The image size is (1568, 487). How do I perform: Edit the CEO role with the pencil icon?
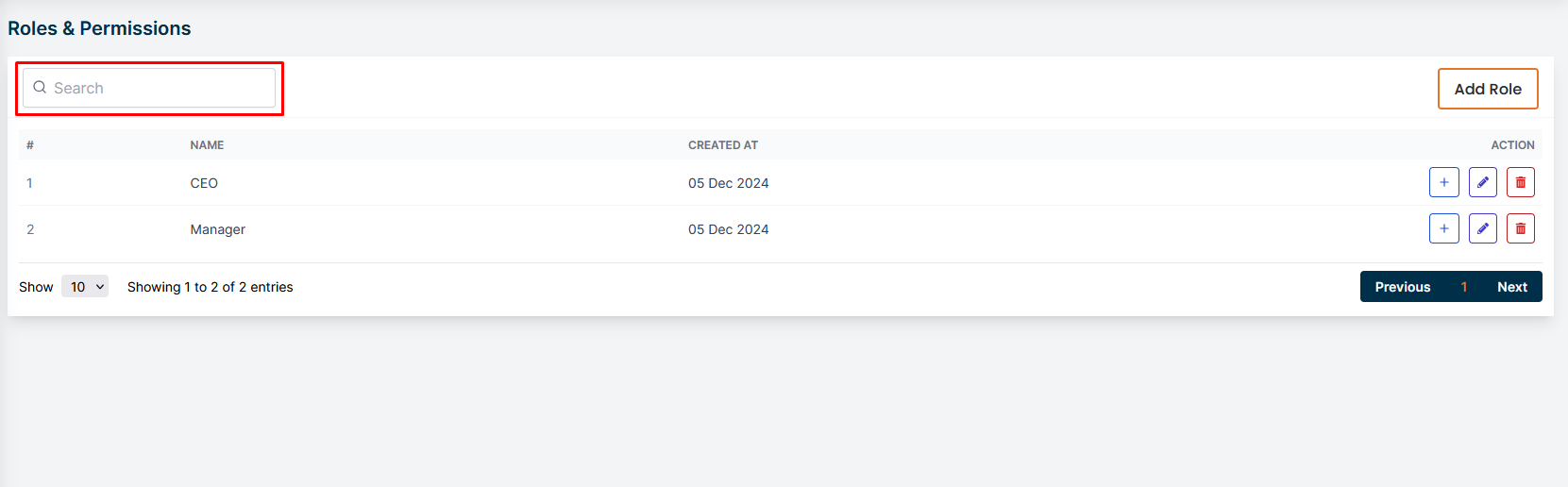1482,182
